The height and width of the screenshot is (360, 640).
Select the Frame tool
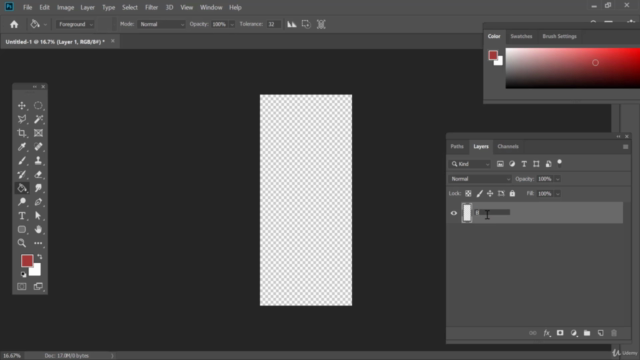[x=38, y=133]
